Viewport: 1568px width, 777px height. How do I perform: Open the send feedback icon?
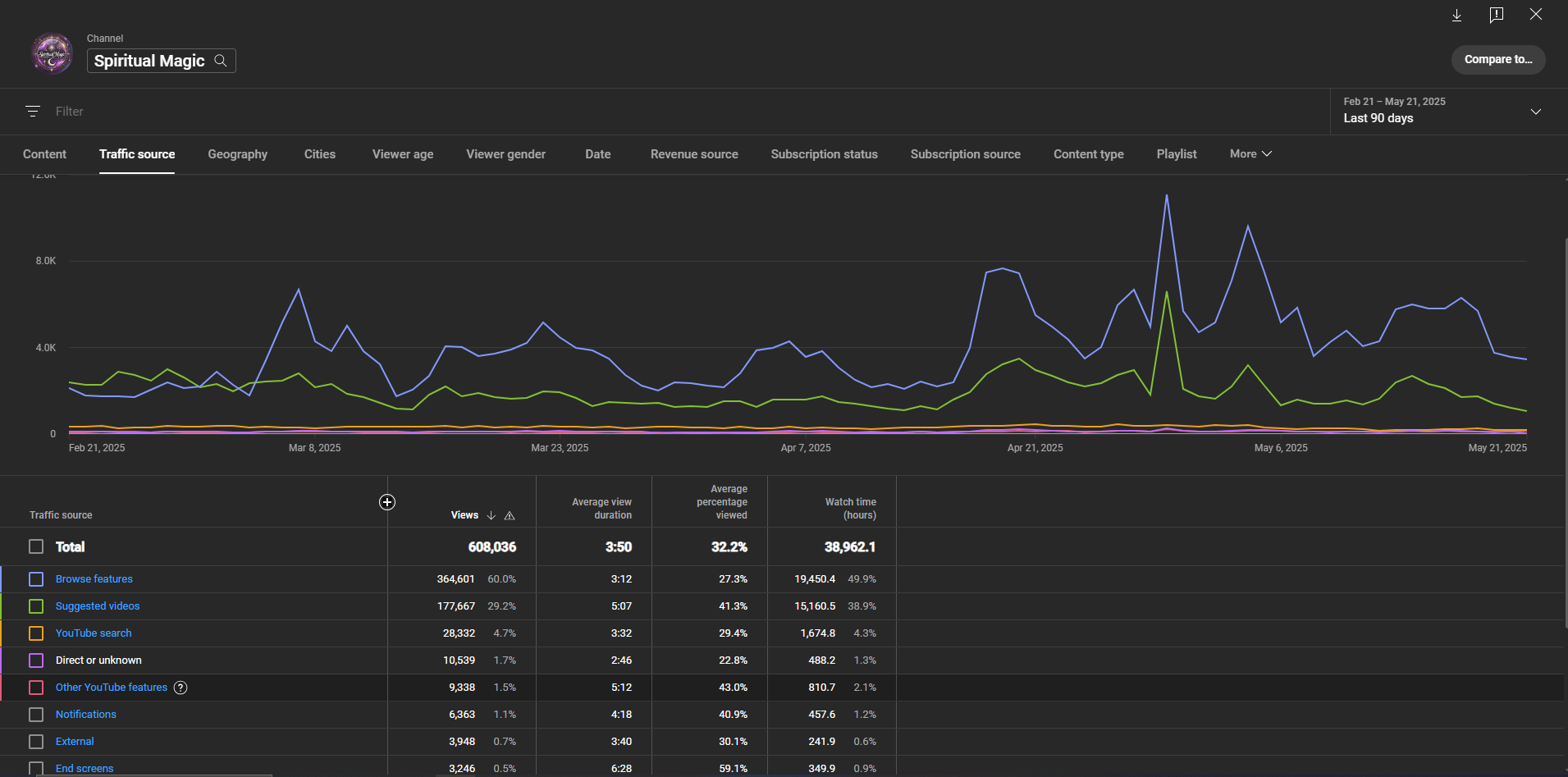1496,15
